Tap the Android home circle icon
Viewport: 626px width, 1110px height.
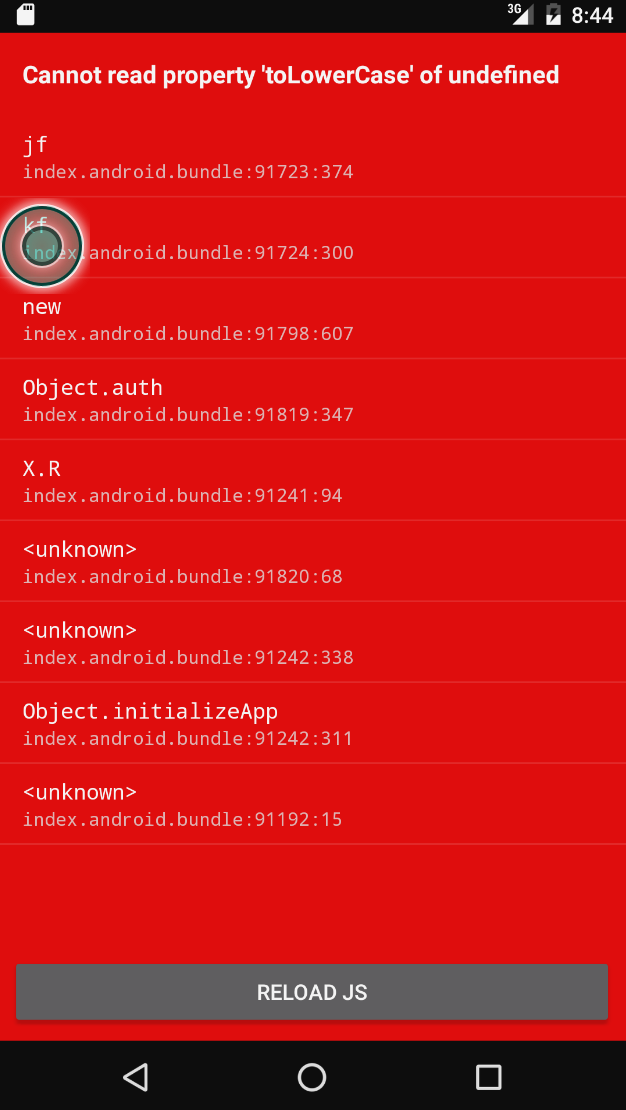pos(312,1077)
